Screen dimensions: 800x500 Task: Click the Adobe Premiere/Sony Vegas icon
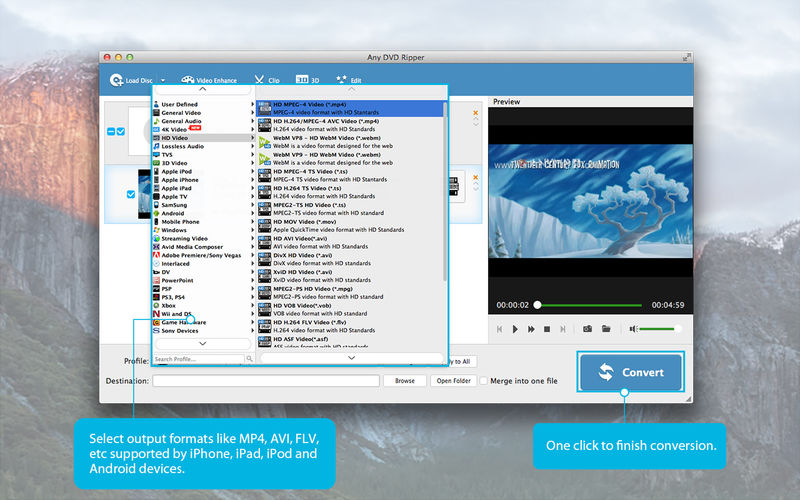coord(157,255)
